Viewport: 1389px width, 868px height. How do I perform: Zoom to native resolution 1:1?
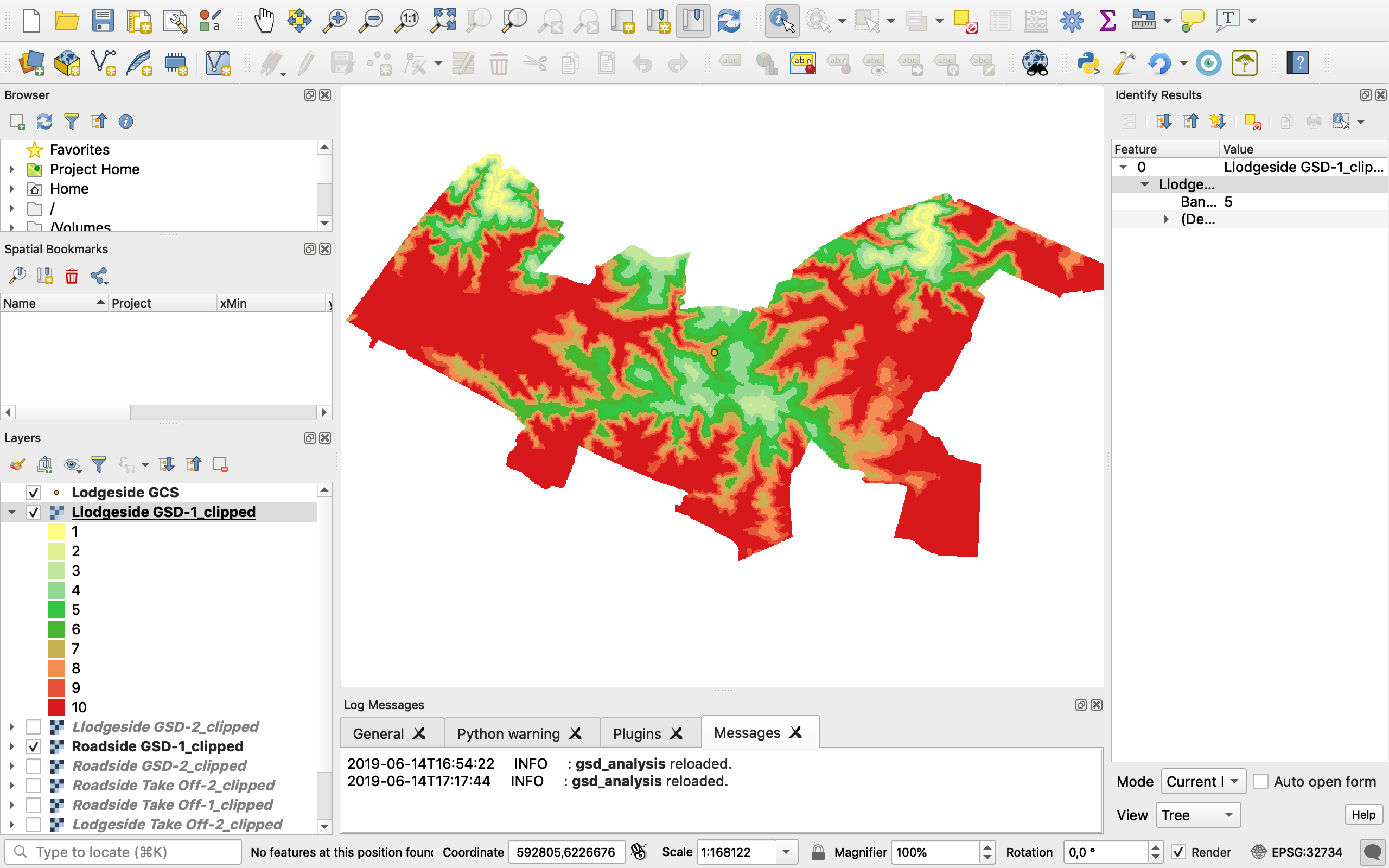406,21
